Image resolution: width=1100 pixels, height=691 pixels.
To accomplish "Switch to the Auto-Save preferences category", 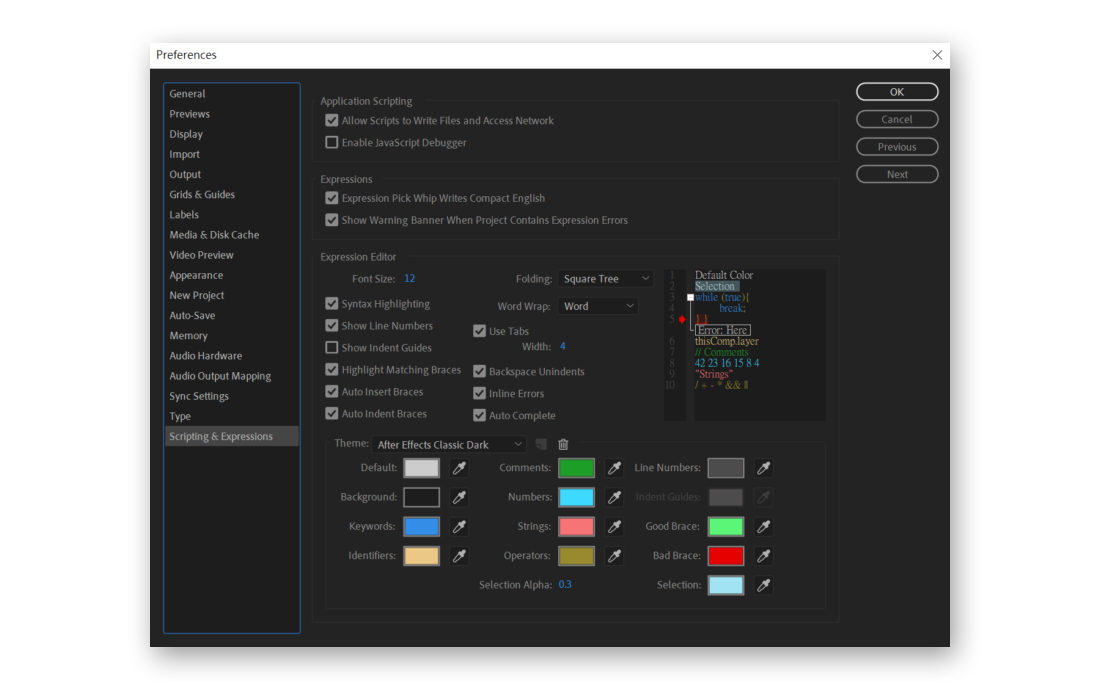I will pos(192,316).
